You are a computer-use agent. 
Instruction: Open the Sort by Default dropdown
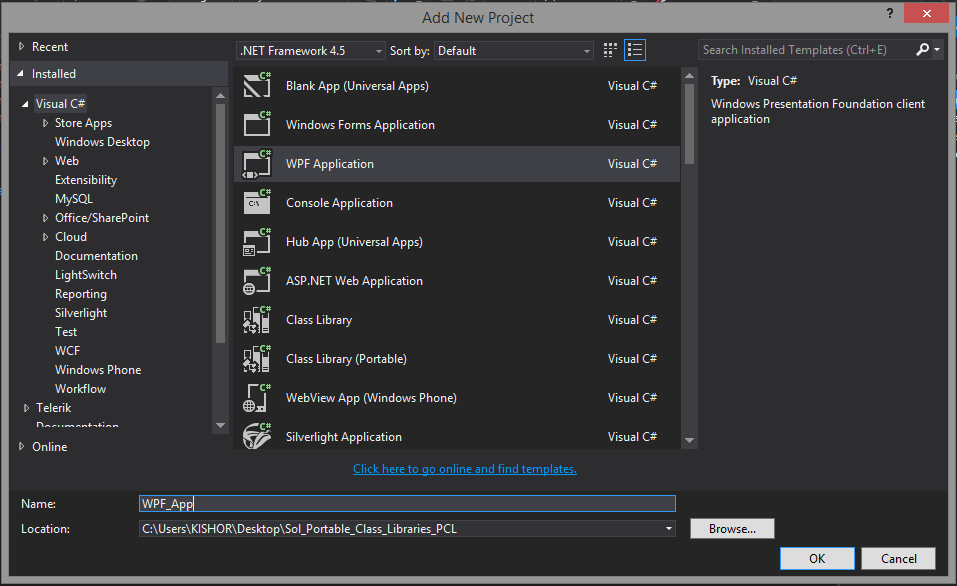click(x=513, y=51)
